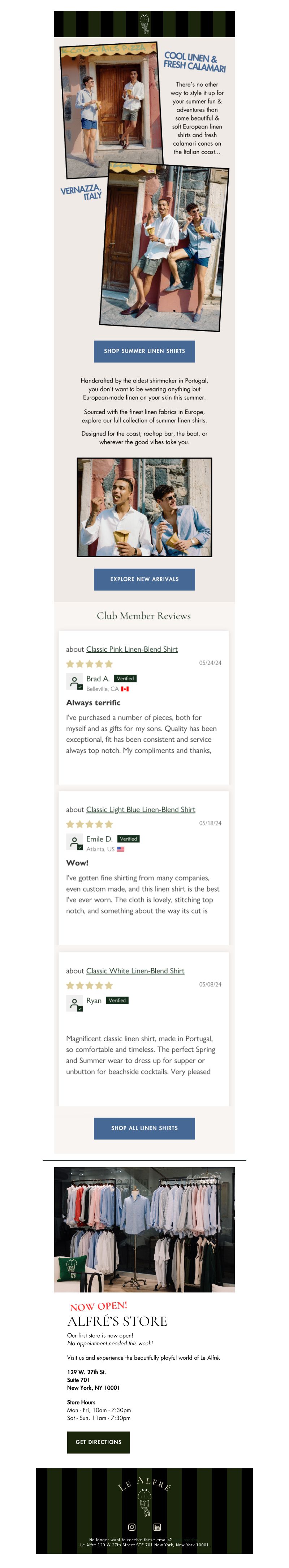The width and height of the screenshot is (289, 1568).
Task: Click the Explore New Arrivals button
Action: pos(144,580)
